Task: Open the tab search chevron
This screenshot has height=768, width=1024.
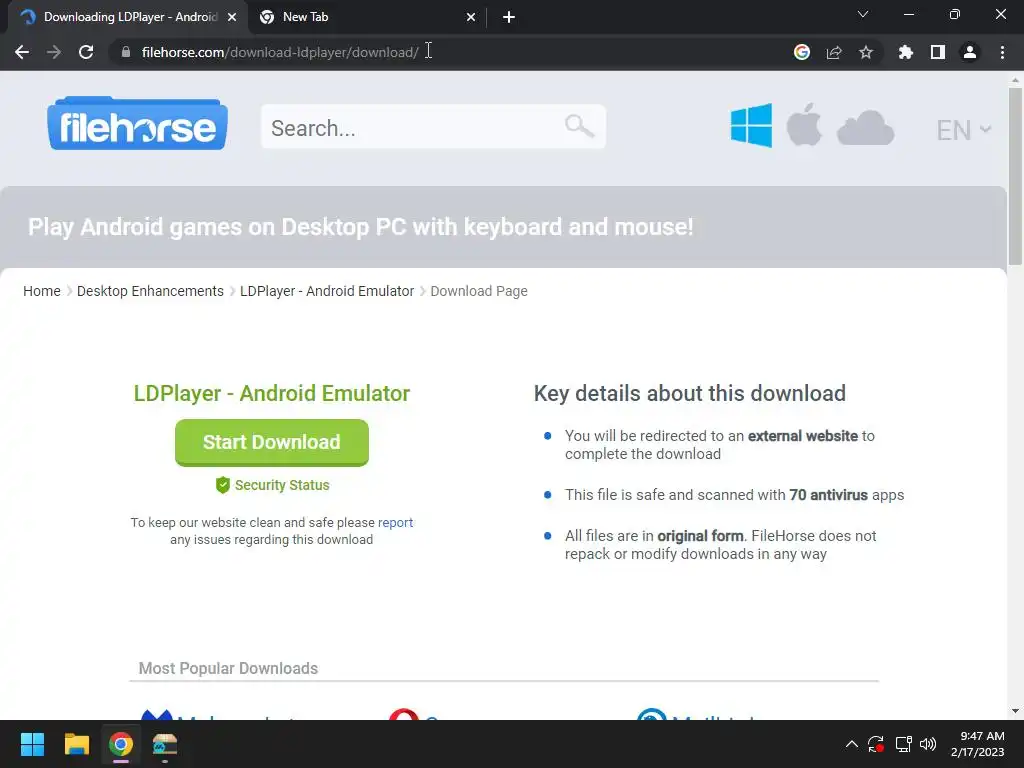Action: 863,14
